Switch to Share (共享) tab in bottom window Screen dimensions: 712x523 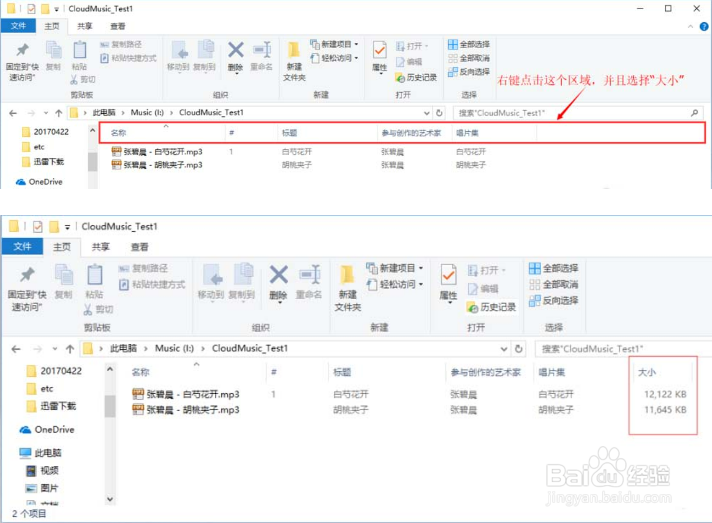pyautogui.click(x=100, y=247)
